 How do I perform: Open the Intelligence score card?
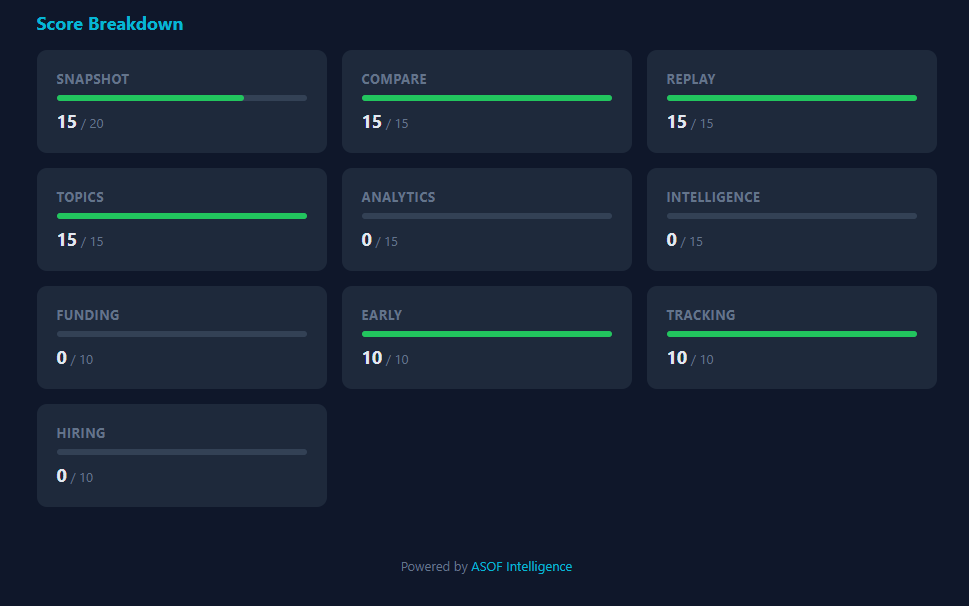(792, 220)
